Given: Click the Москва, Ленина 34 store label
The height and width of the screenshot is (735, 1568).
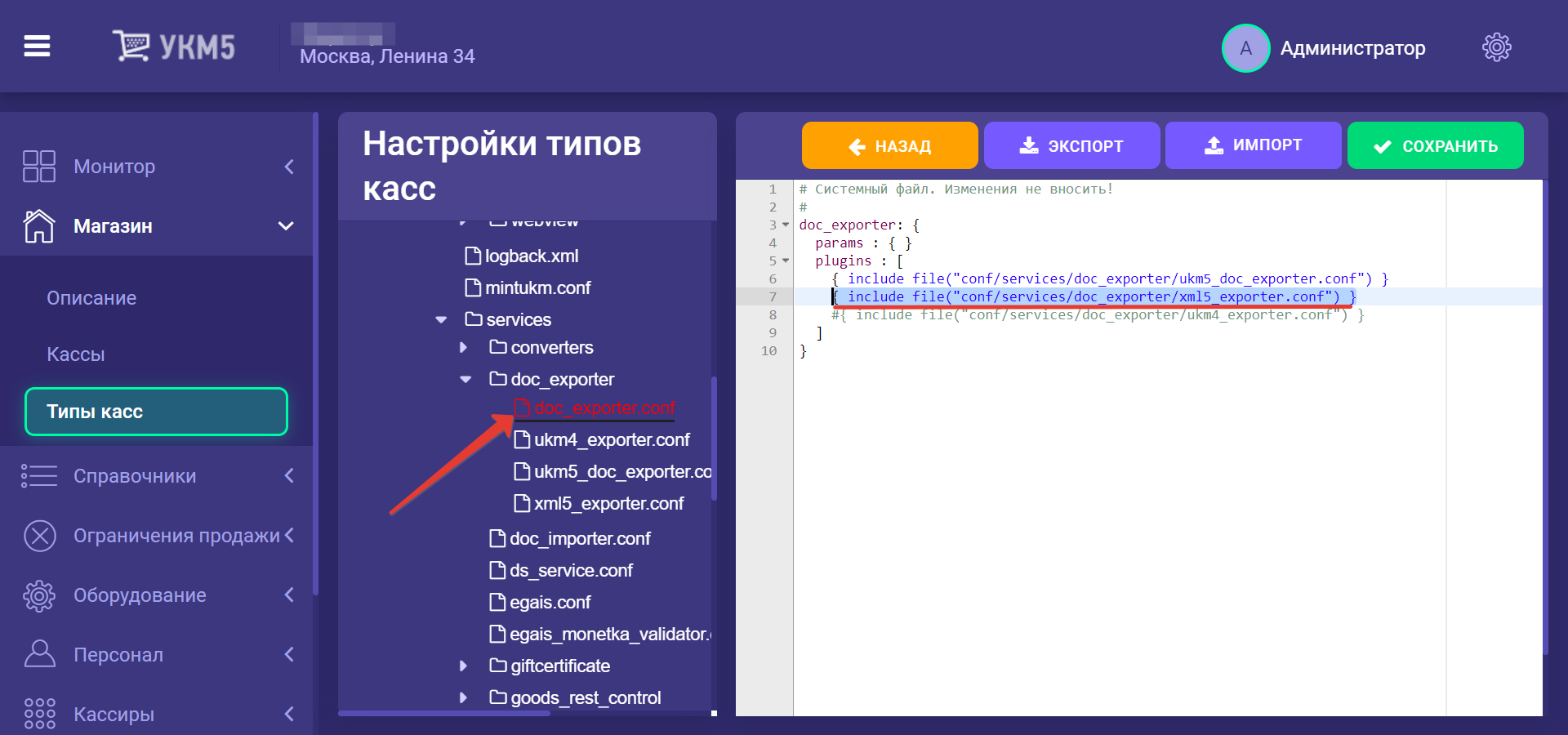Looking at the screenshot, I should [387, 56].
